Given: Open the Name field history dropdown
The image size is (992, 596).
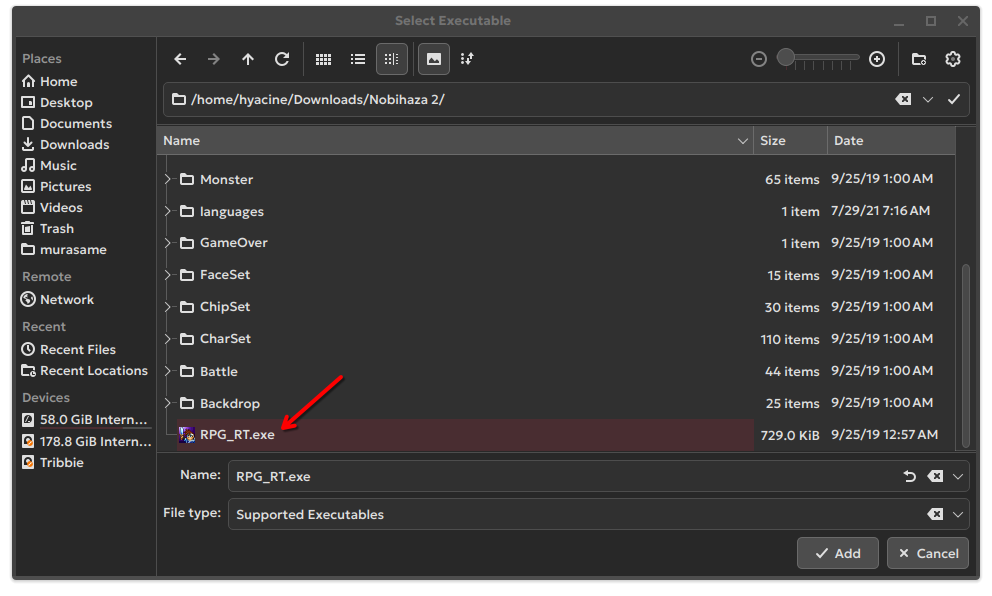Looking at the screenshot, I should click(959, 476).
